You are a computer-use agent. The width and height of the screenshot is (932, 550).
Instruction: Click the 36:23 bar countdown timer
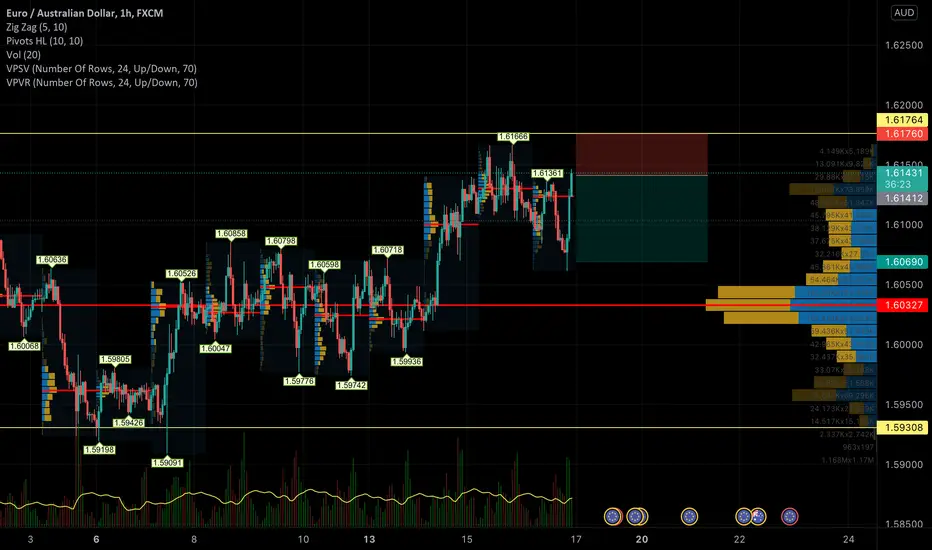(898, 185)
